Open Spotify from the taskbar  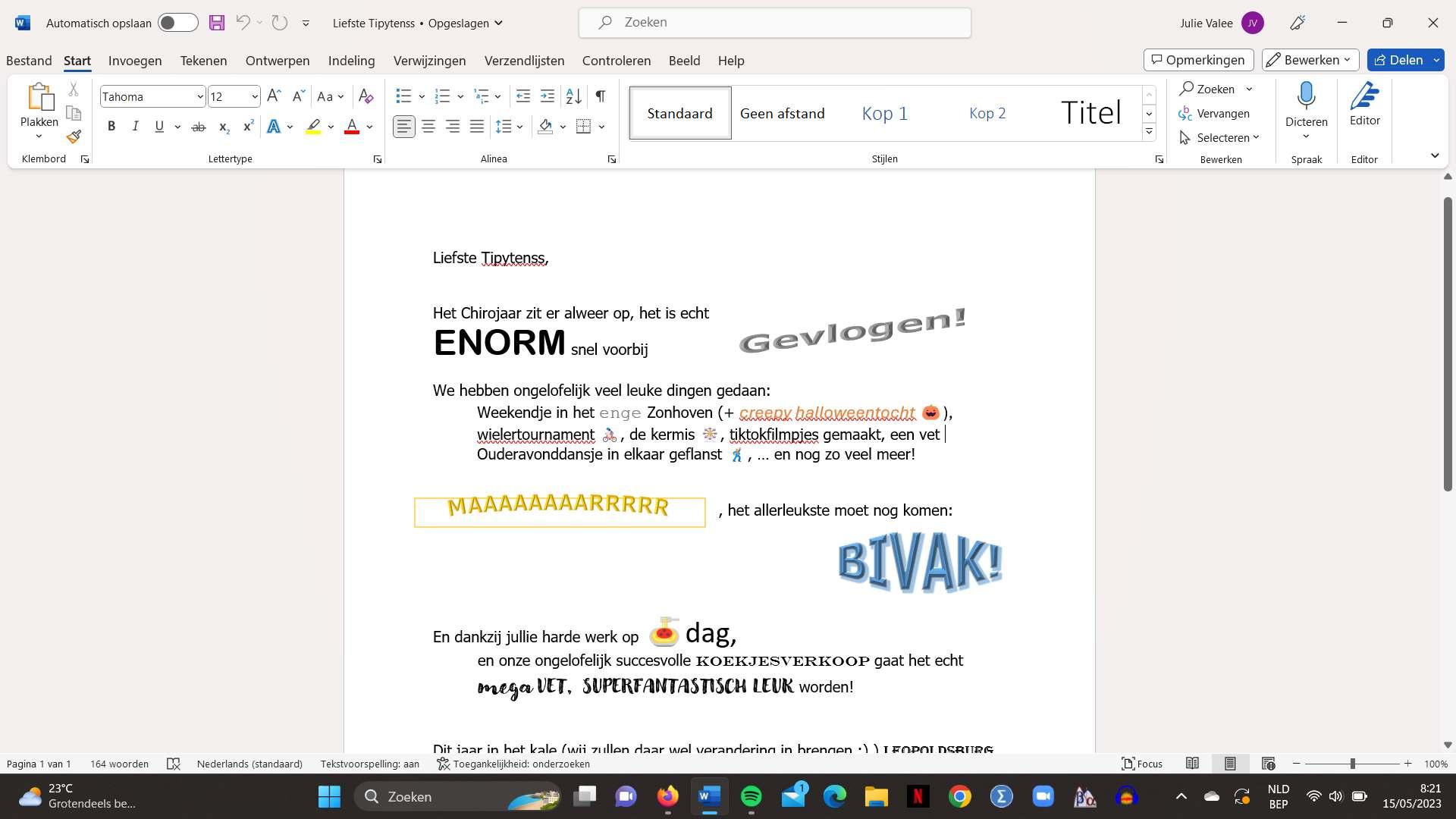[x=751, y=796]
